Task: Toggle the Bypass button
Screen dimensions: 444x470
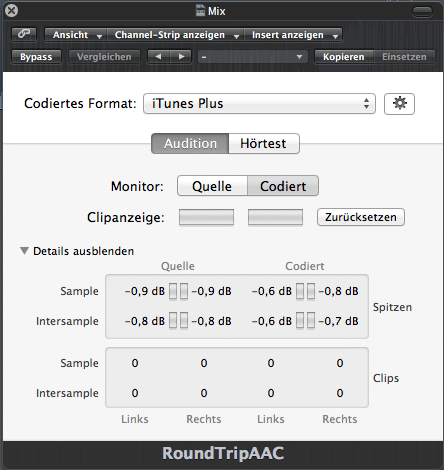Action: tap(36, 57)
